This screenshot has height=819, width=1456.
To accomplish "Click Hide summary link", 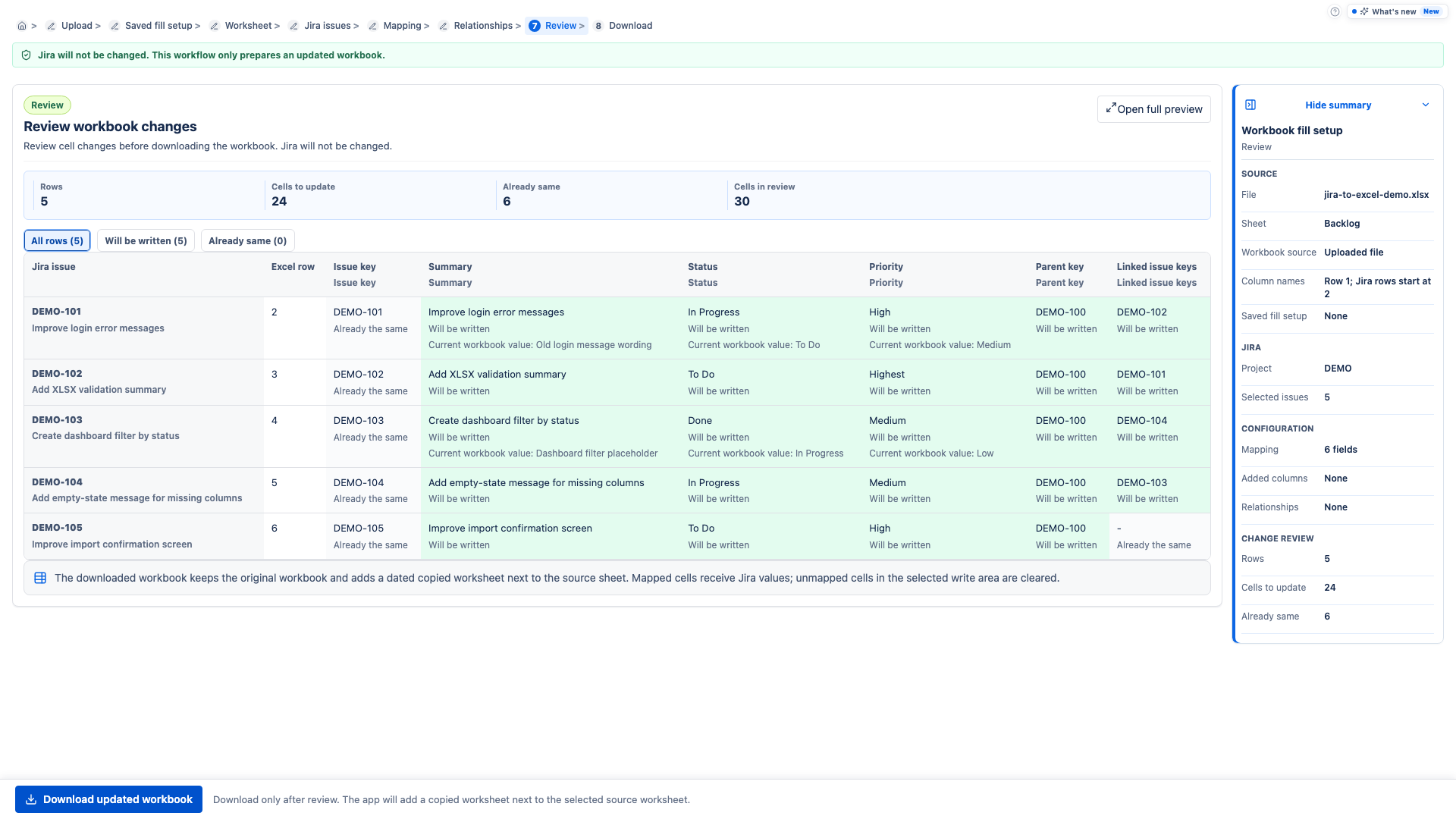I will coord(1338,105).
